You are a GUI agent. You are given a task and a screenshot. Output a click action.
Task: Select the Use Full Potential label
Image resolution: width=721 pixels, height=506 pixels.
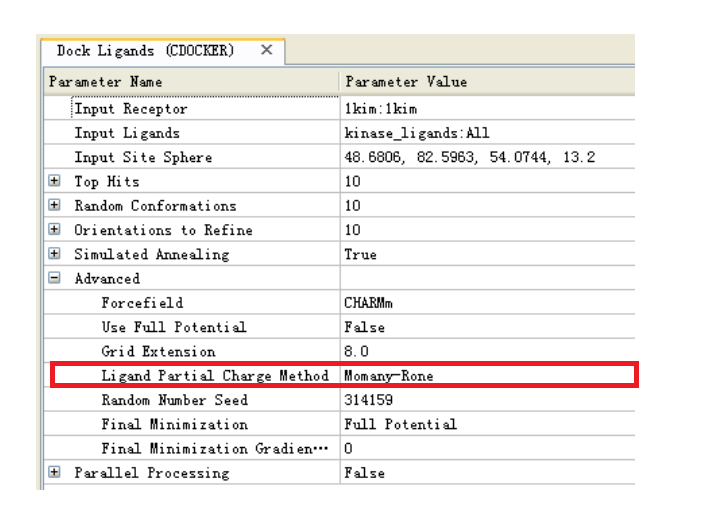(x=174, y=327)
